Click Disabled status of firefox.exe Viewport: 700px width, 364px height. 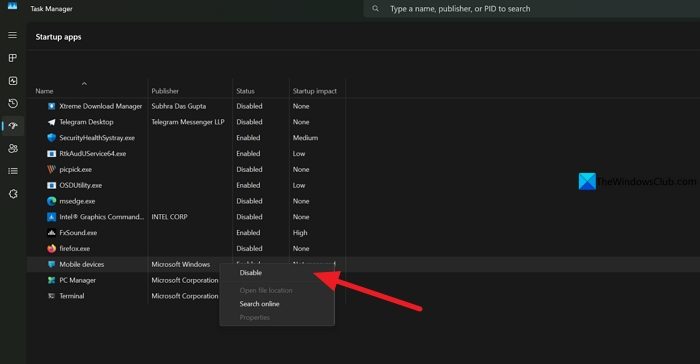pyautogui.click(x=249, y=248)
